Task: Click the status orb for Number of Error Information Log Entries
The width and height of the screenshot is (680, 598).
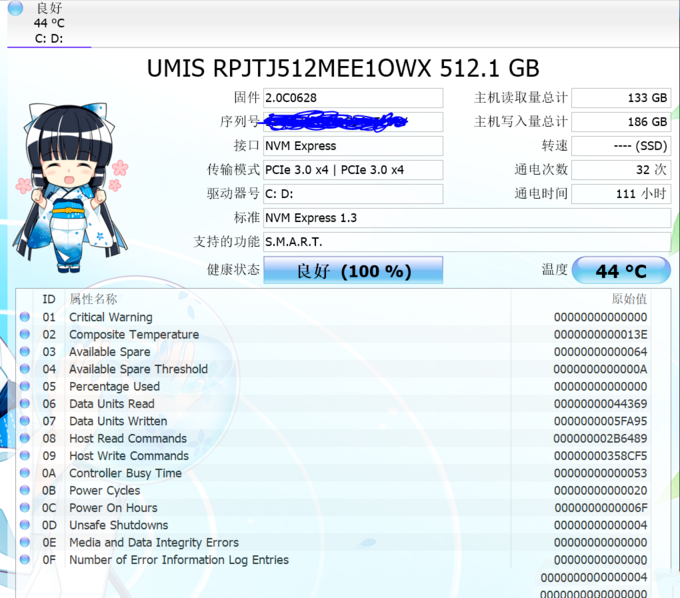Action: pyautogui.click(x=25, y=560)
